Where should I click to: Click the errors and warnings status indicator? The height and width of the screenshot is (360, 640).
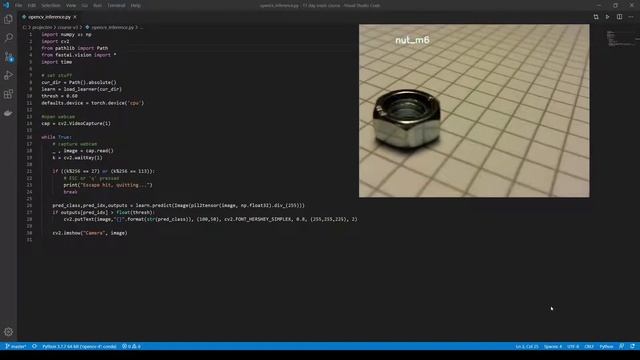point(131,346)
